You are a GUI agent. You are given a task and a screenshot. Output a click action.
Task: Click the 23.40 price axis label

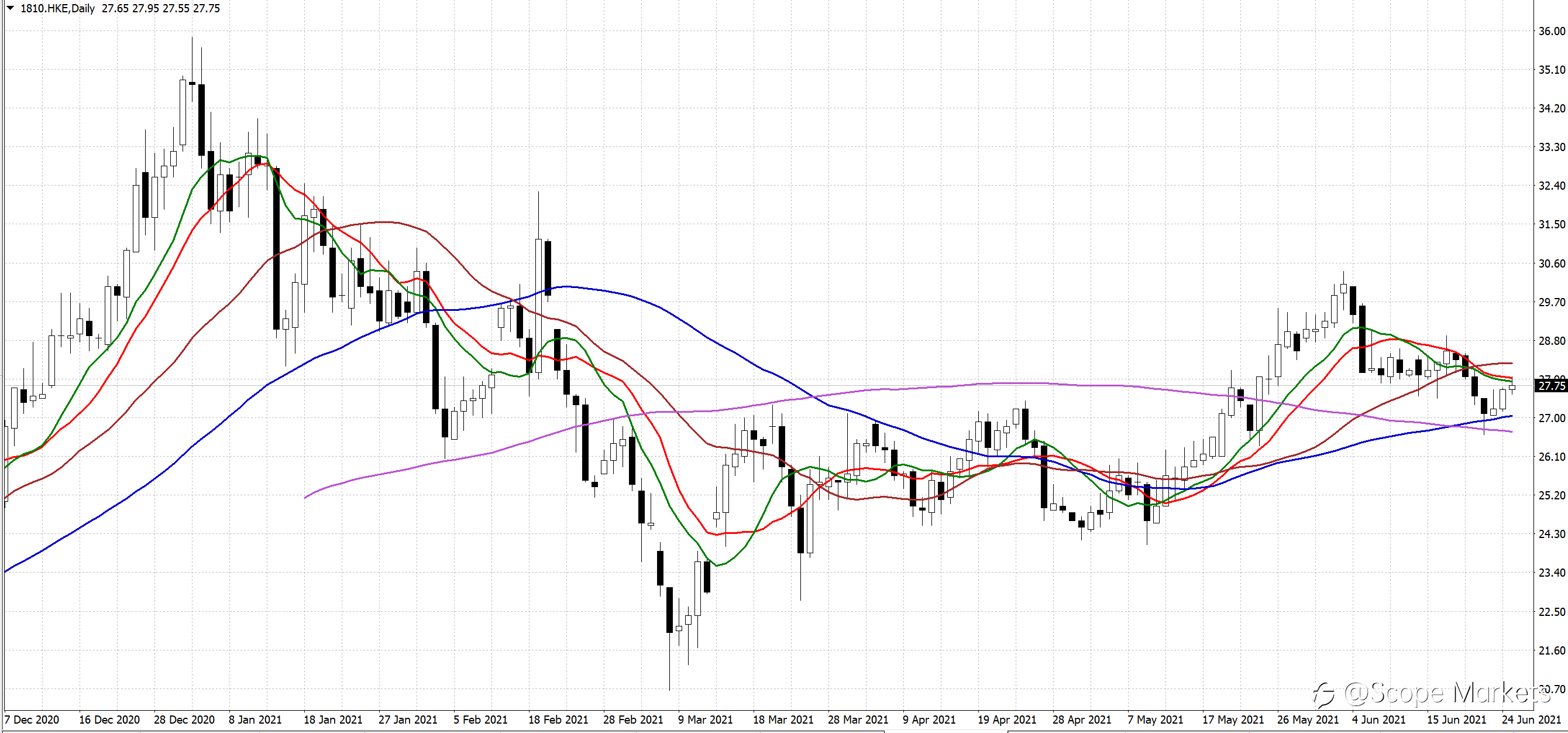1552,573
